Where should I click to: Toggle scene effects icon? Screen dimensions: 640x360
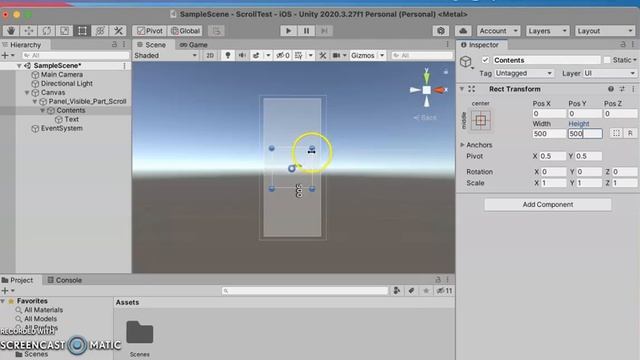(256, 55)
